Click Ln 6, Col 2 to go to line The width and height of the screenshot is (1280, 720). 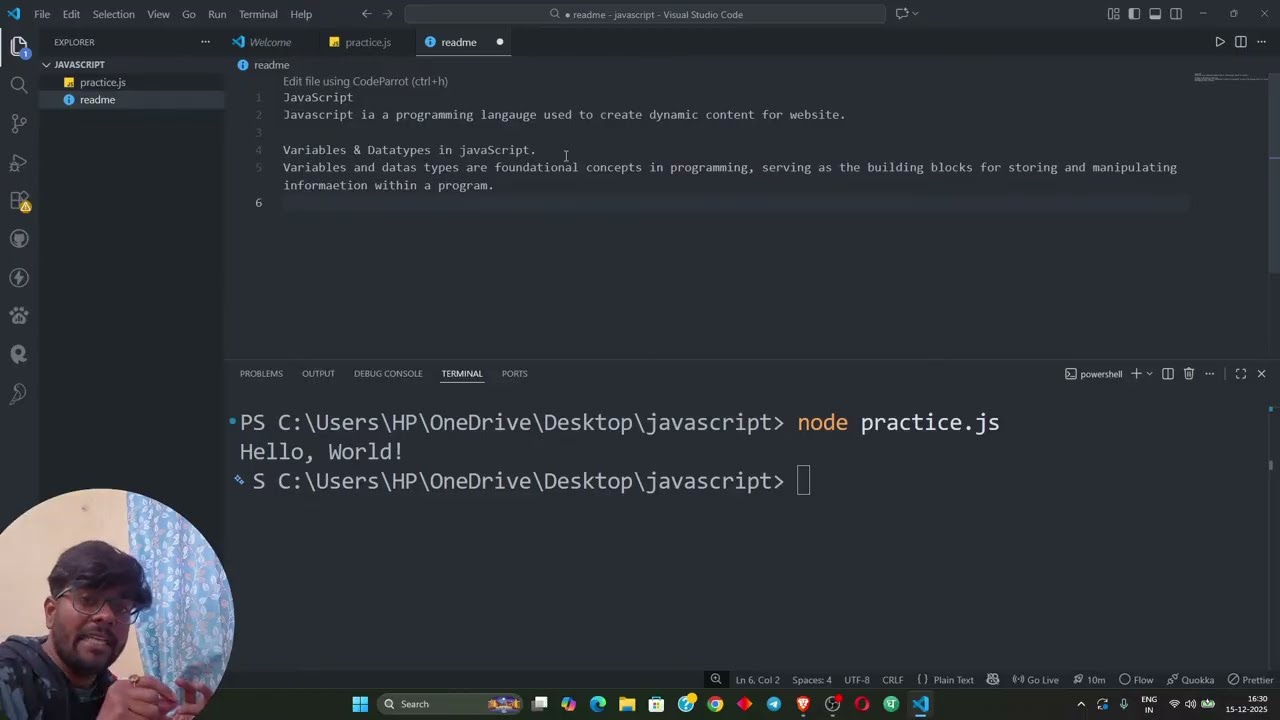point(757,680)
